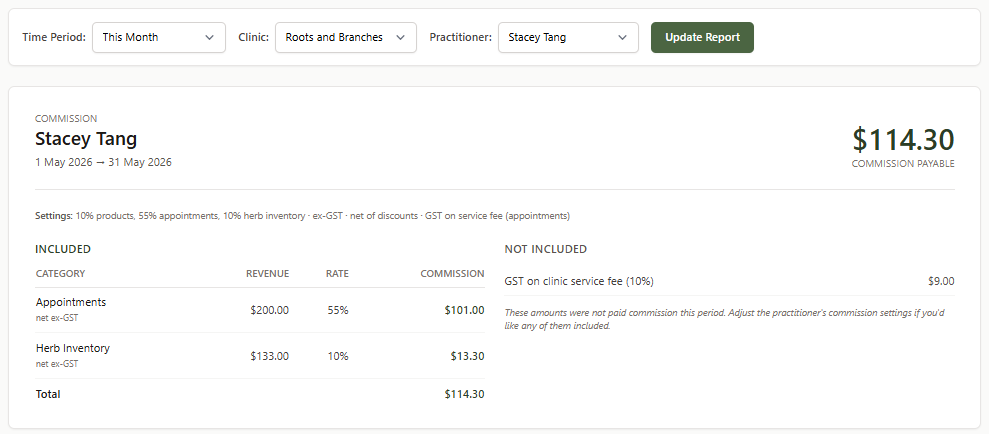Open the Time Period dropdown

point(159,37)
